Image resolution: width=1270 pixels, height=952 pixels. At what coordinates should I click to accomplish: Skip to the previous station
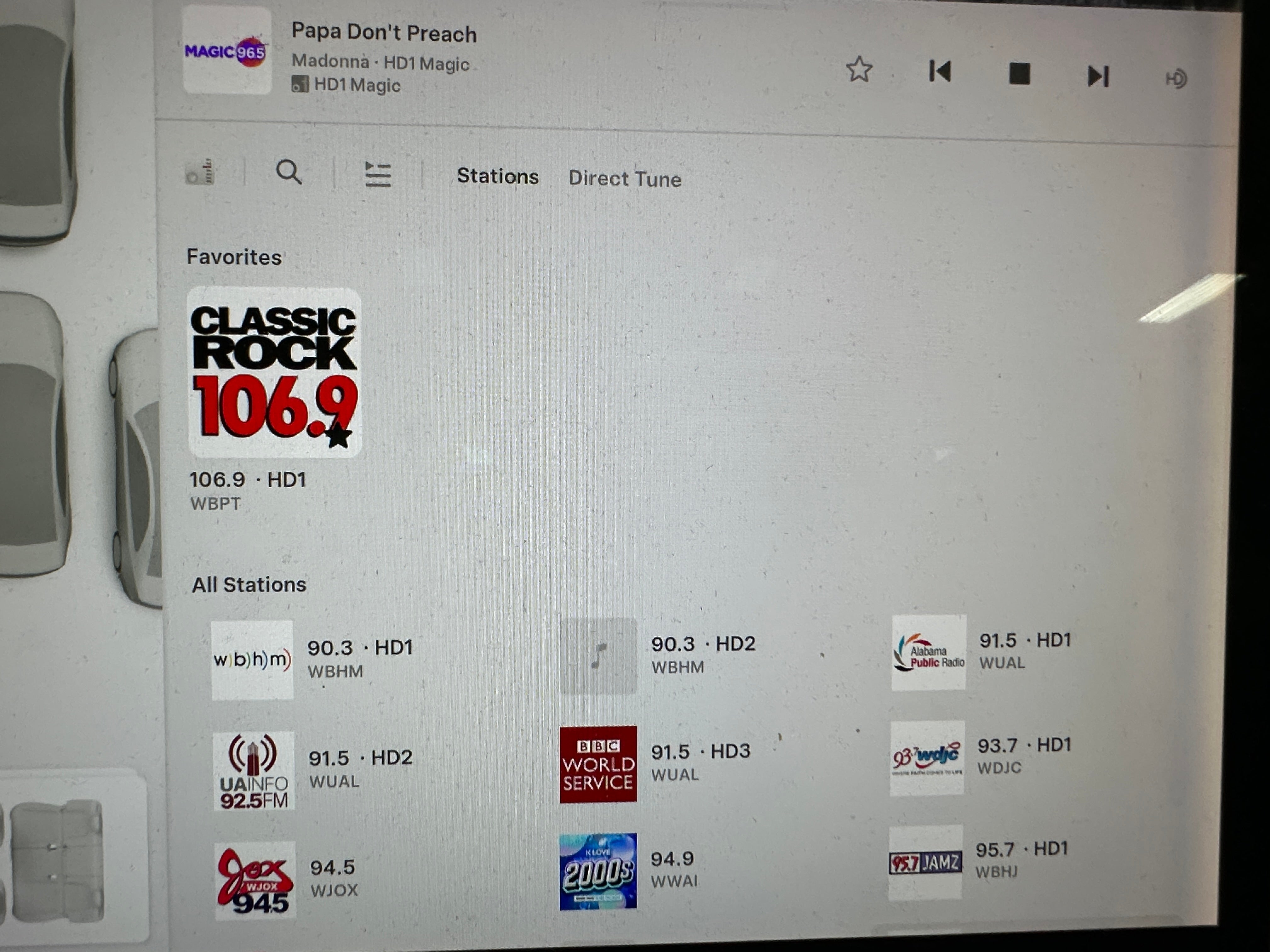(940, 72)
